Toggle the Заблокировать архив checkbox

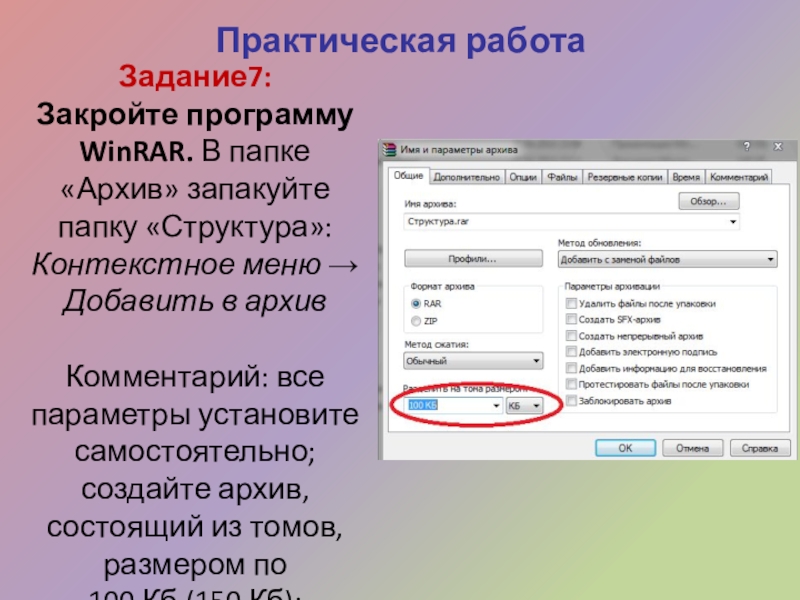coord(571,401)
